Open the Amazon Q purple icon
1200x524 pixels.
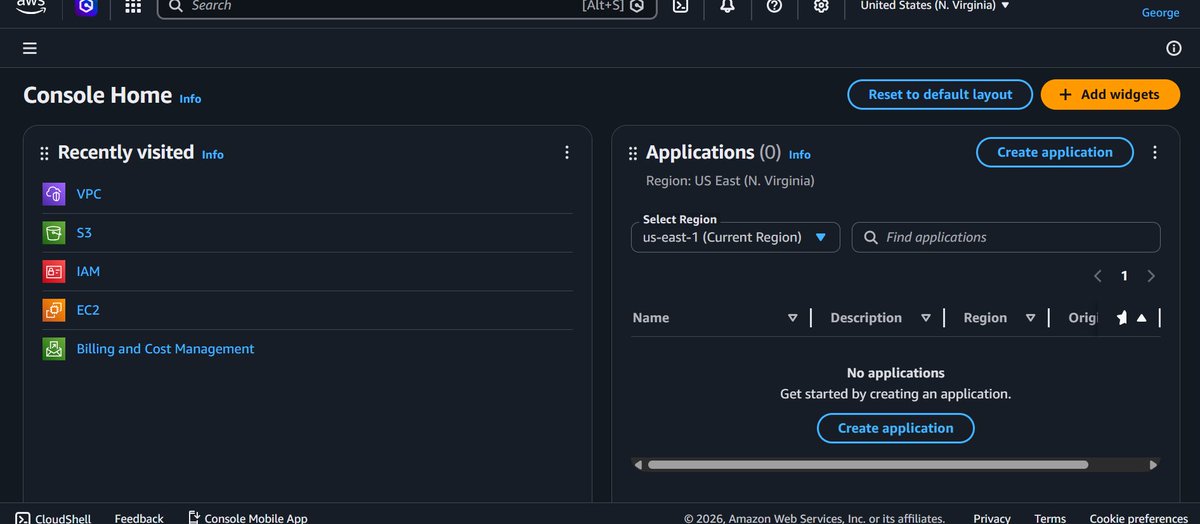[x=86, y=6]
